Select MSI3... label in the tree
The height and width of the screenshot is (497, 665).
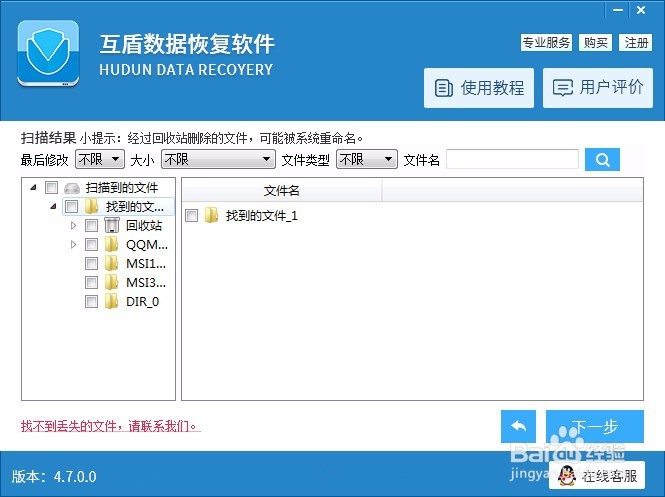coord(146,282)
